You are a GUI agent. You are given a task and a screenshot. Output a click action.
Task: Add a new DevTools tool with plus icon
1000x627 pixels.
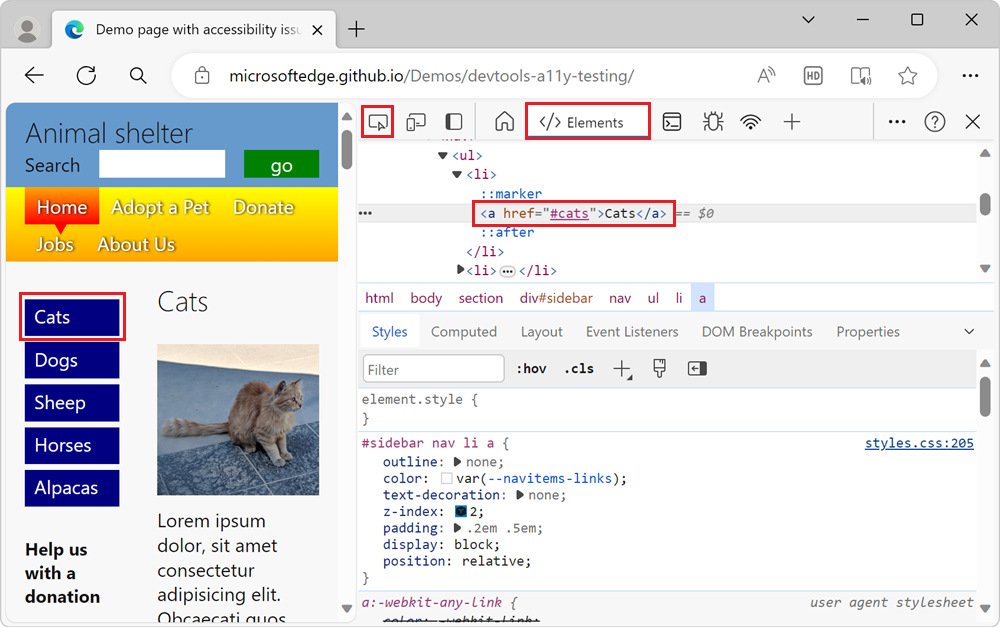(x=791, y=121)
